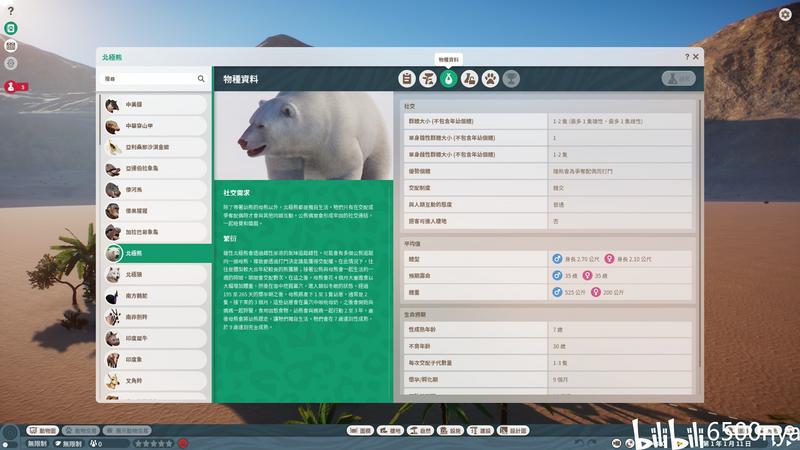Click the five-star zoo rating in bottom bar

(x=153, y=444)
